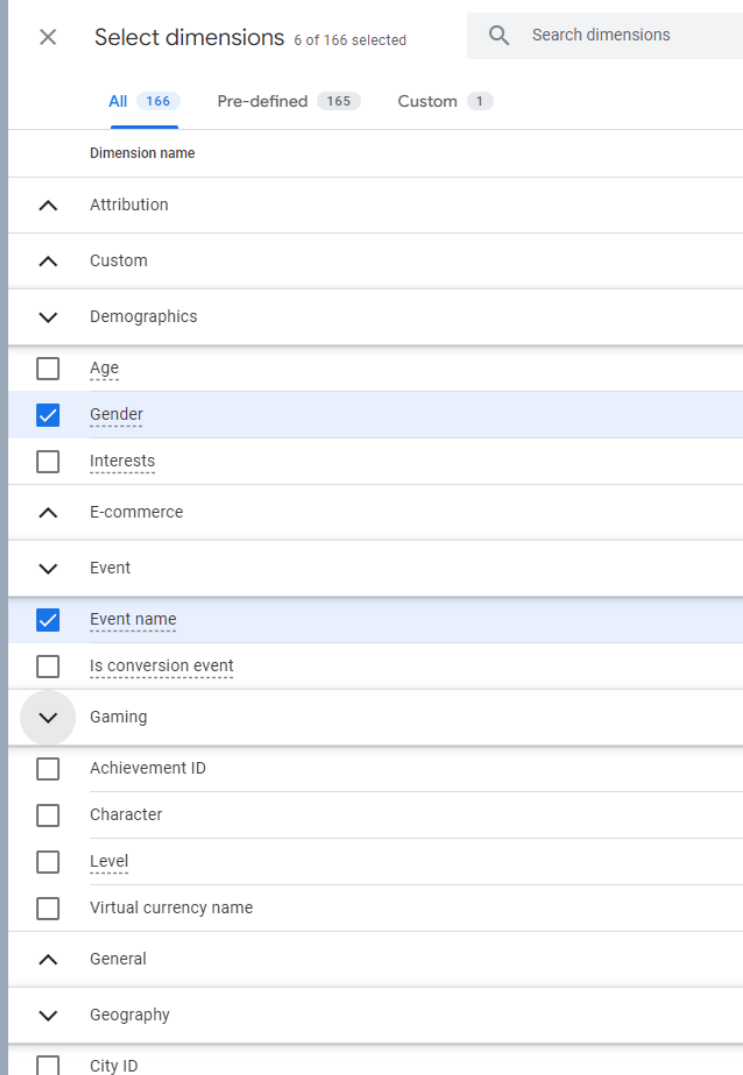This screenshot has height=1075, width=743.
Task: Expand the E-commerce category
Action: pyautogui.click(x=47, y=512)
